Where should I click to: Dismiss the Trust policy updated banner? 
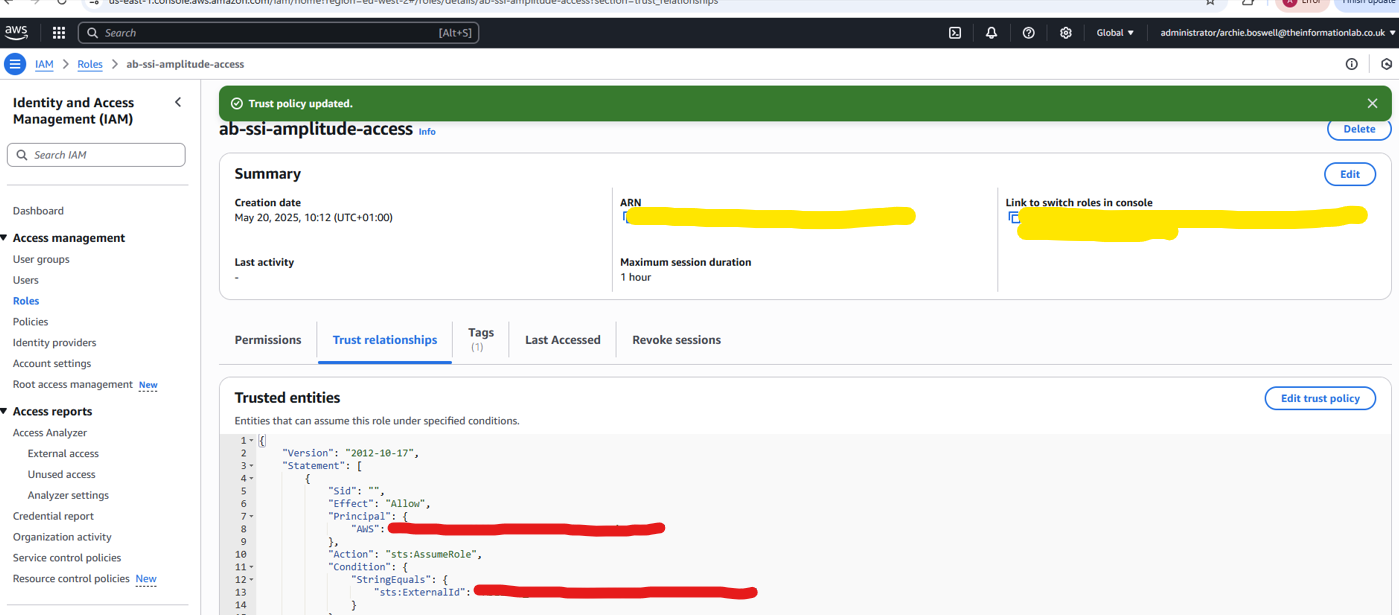[1372, 103]
